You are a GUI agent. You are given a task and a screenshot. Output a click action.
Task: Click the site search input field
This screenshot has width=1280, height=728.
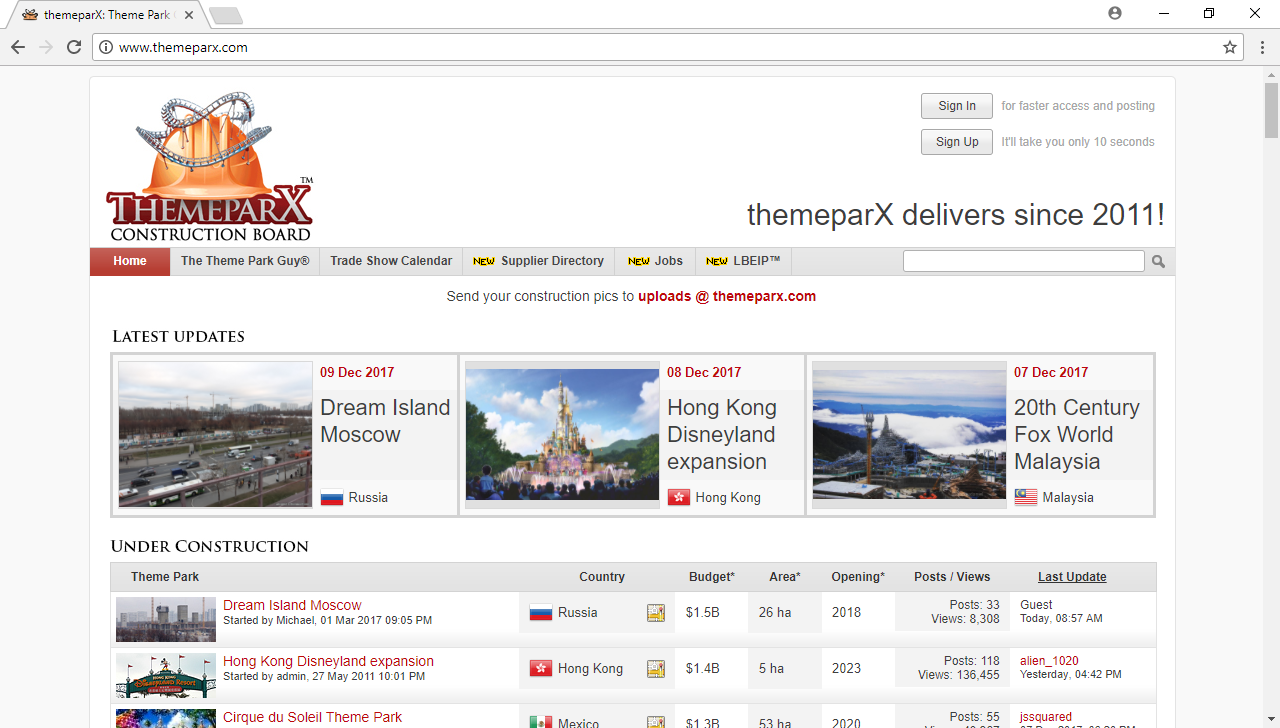1024,261
